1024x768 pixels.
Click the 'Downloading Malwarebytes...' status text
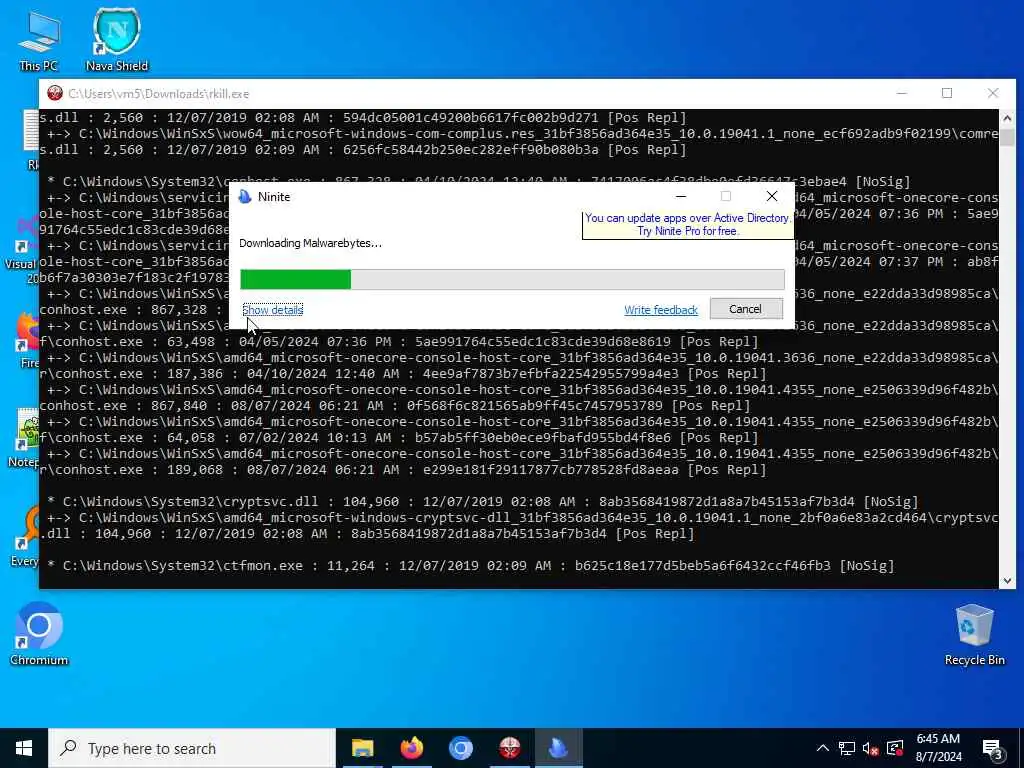click(310, 243)
